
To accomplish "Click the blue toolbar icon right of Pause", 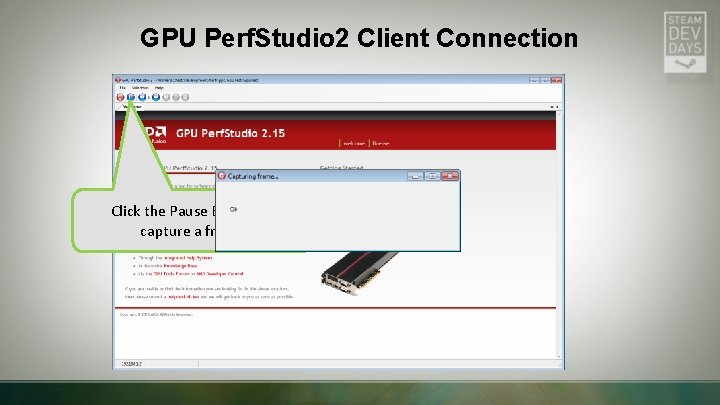I will (142, 97).
